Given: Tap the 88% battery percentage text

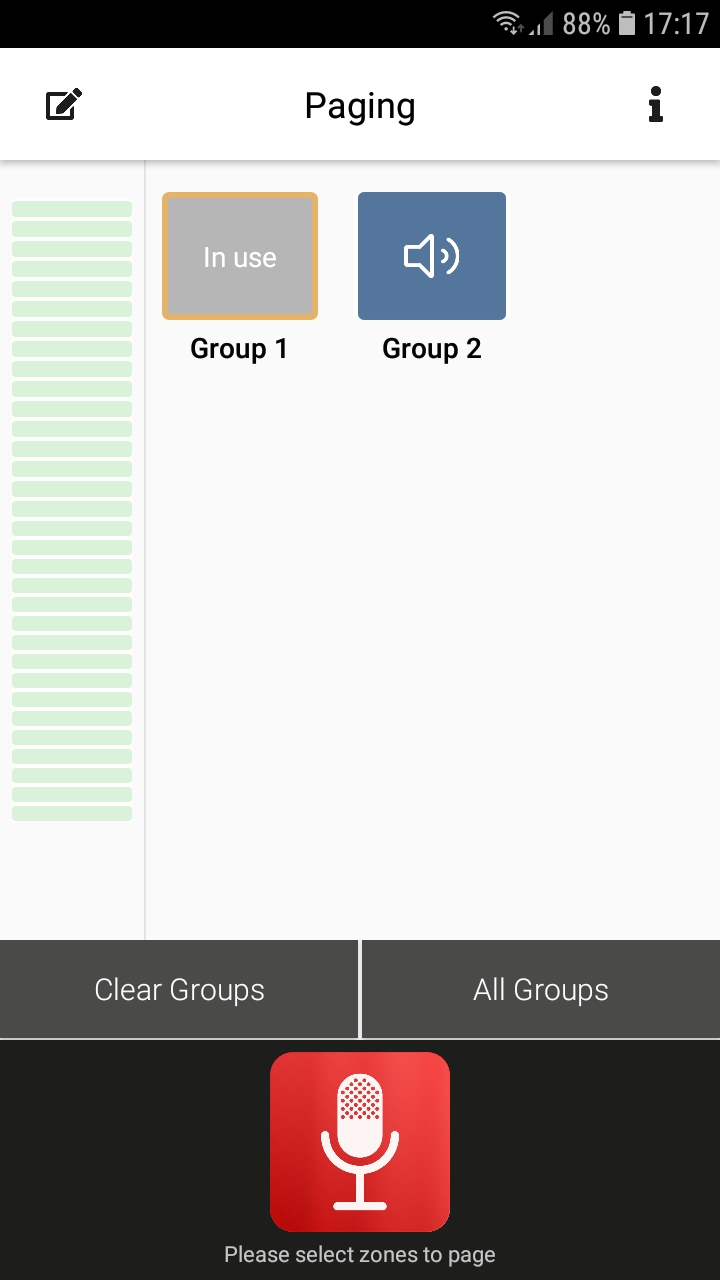Looking at the screenshot, I should pyautogui.click(x=586, y=23).
